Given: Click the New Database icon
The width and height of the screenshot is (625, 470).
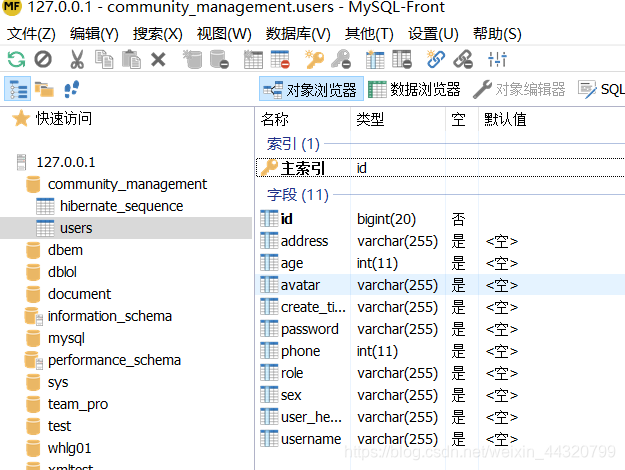Looking at the screenshot, I should click(193, 60).
